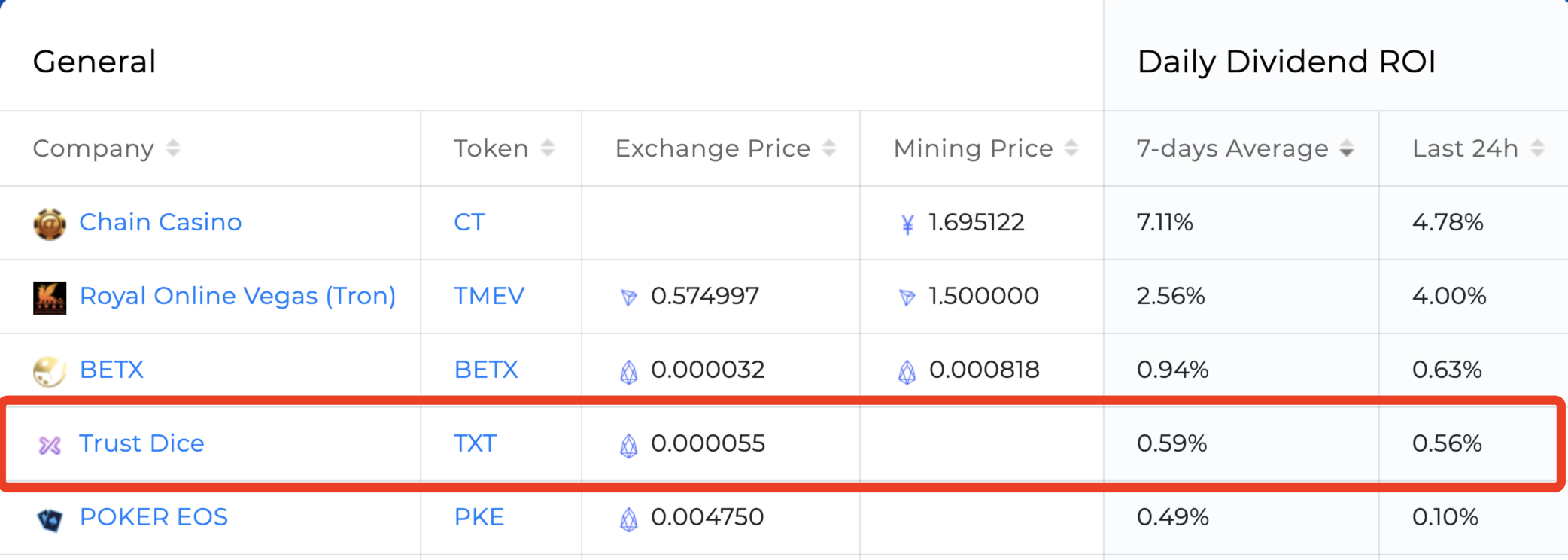The image size is (1568, 560).
Task: Click the Chain Casino logo icon
Action: coord(50,224)
